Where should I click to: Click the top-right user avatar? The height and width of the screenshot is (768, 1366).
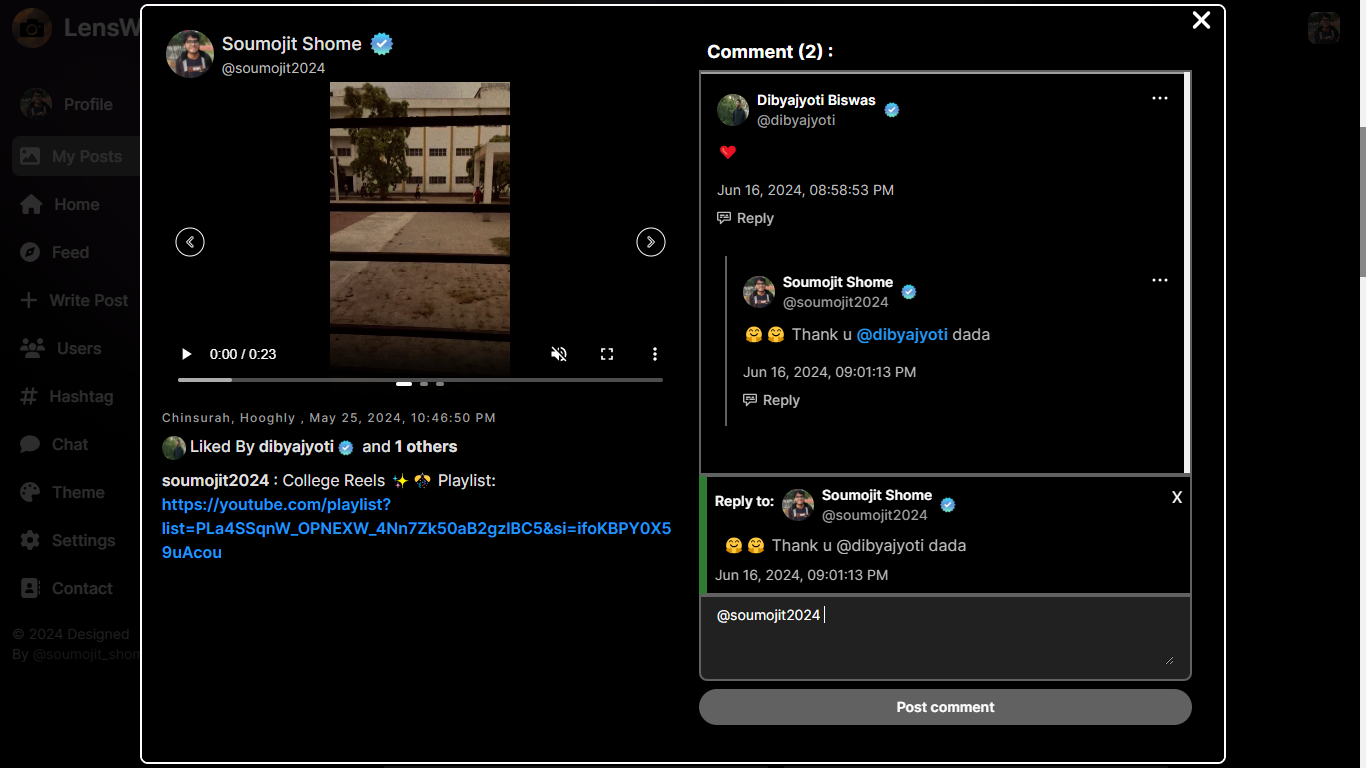click(x=1324, y=28)
